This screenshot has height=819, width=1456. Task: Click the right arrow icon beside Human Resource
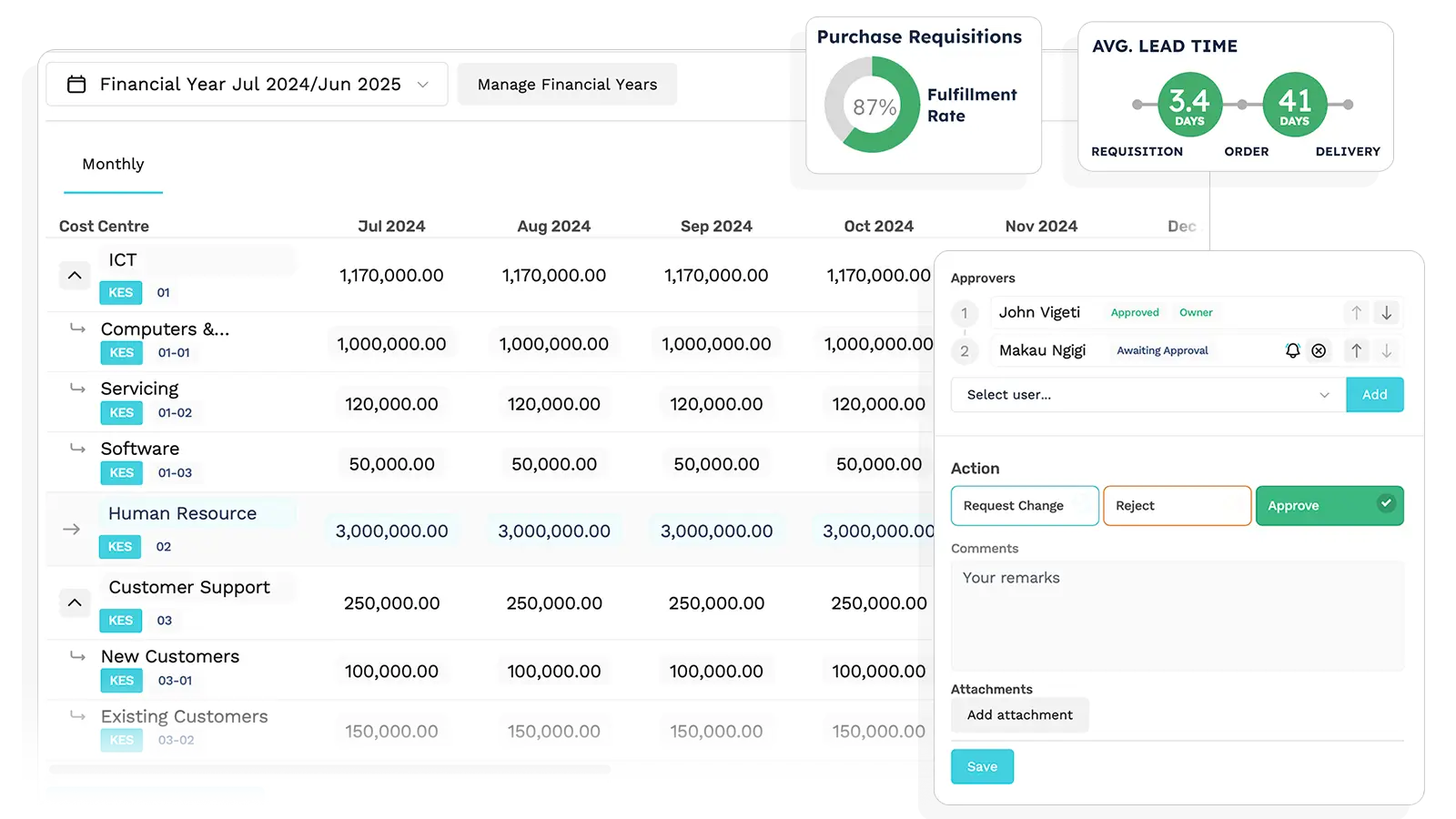click(72, 530)
